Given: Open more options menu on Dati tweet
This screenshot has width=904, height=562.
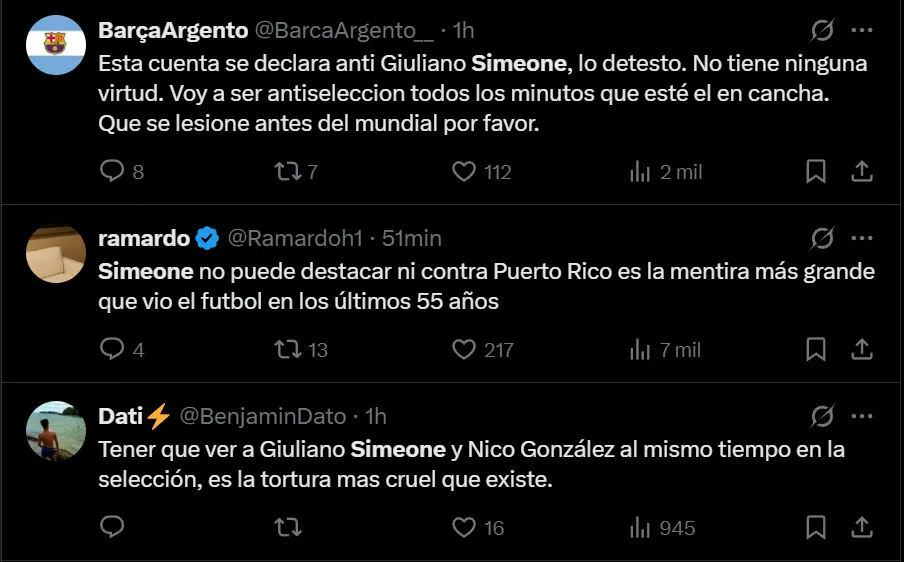Looking at the screenshot, I should click(x=861, y=416).
